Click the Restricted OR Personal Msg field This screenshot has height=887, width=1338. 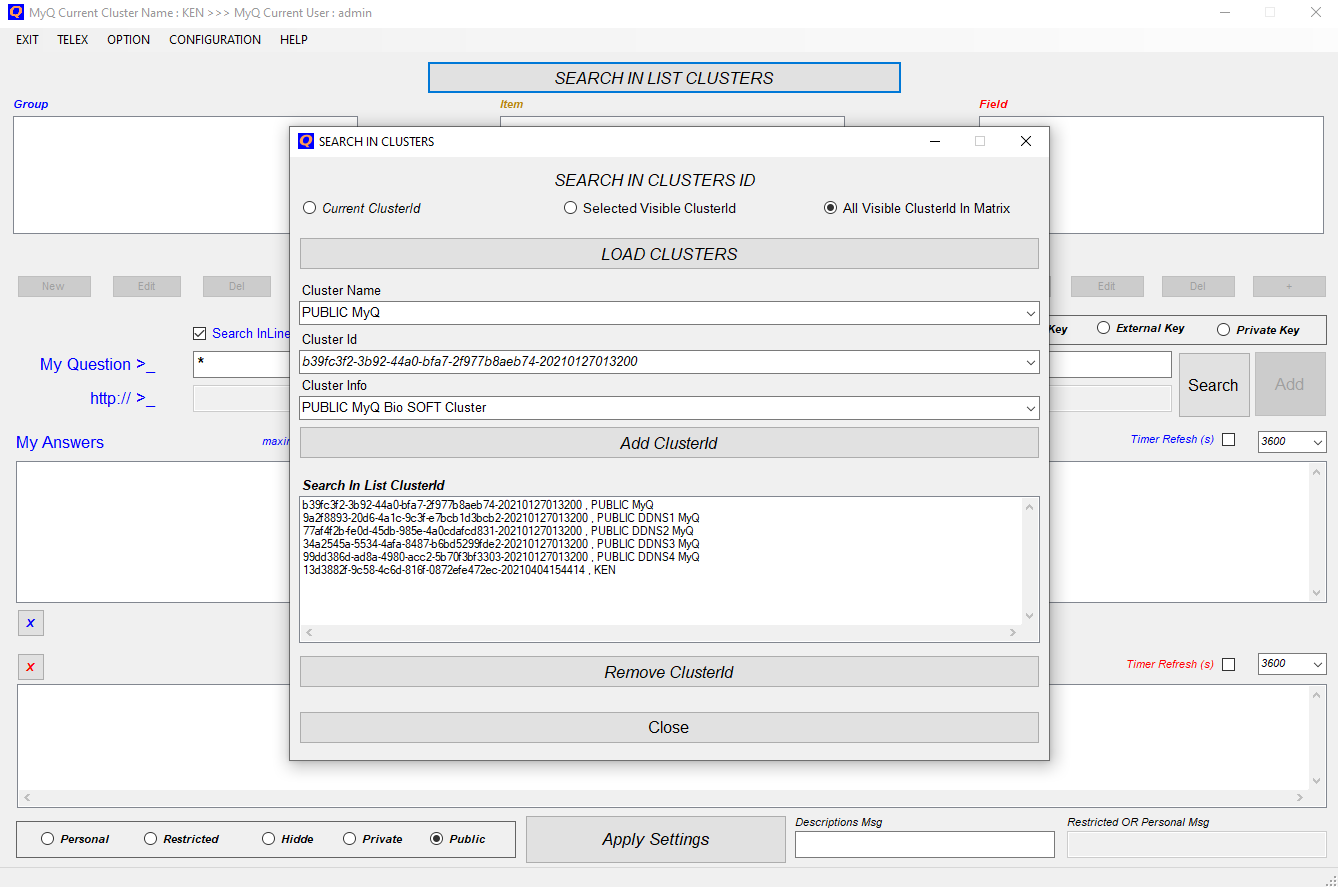click(1197, 845)
